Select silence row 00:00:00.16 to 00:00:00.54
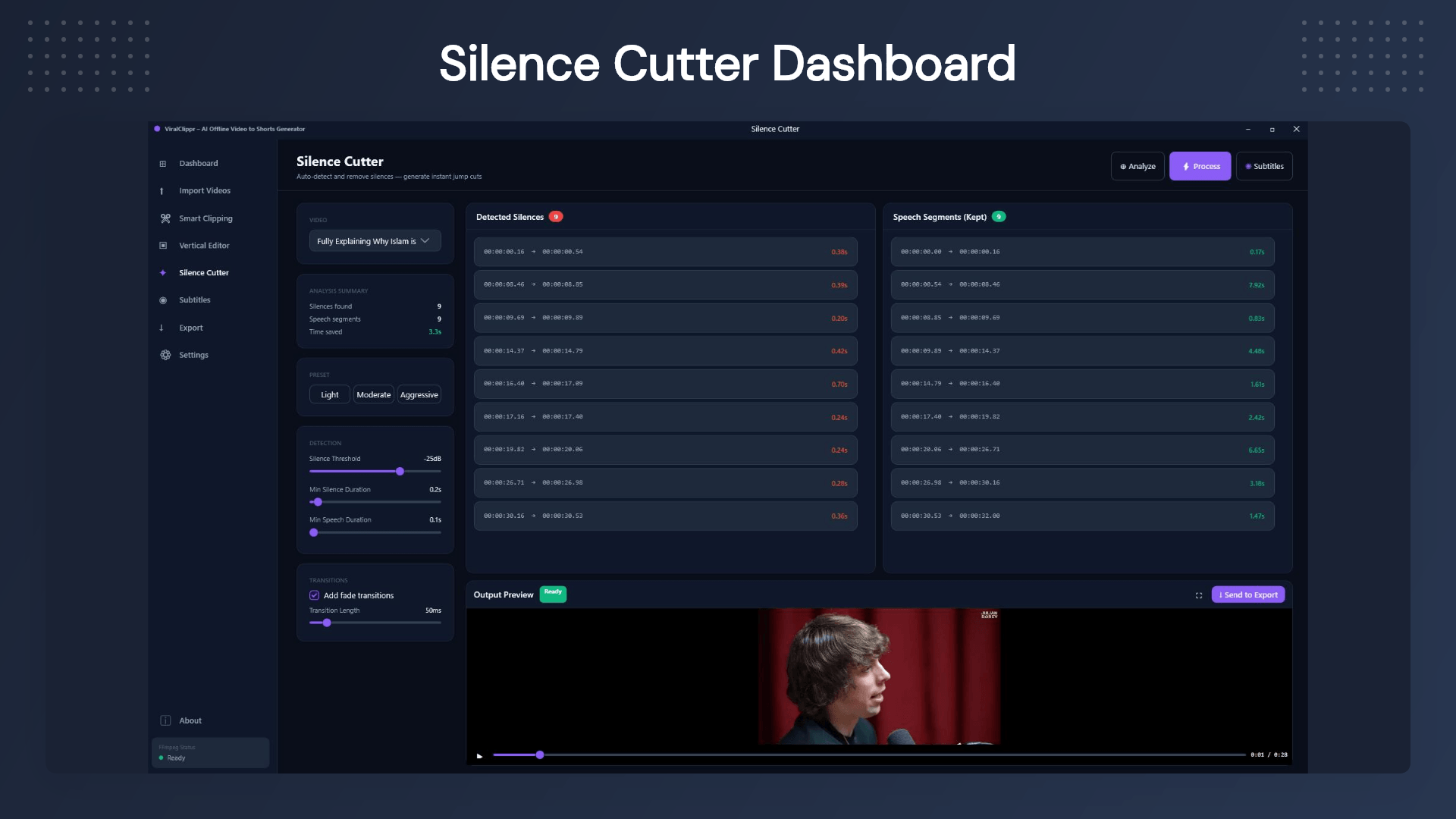The image size is (1456, 819). [x=665, y=252]
